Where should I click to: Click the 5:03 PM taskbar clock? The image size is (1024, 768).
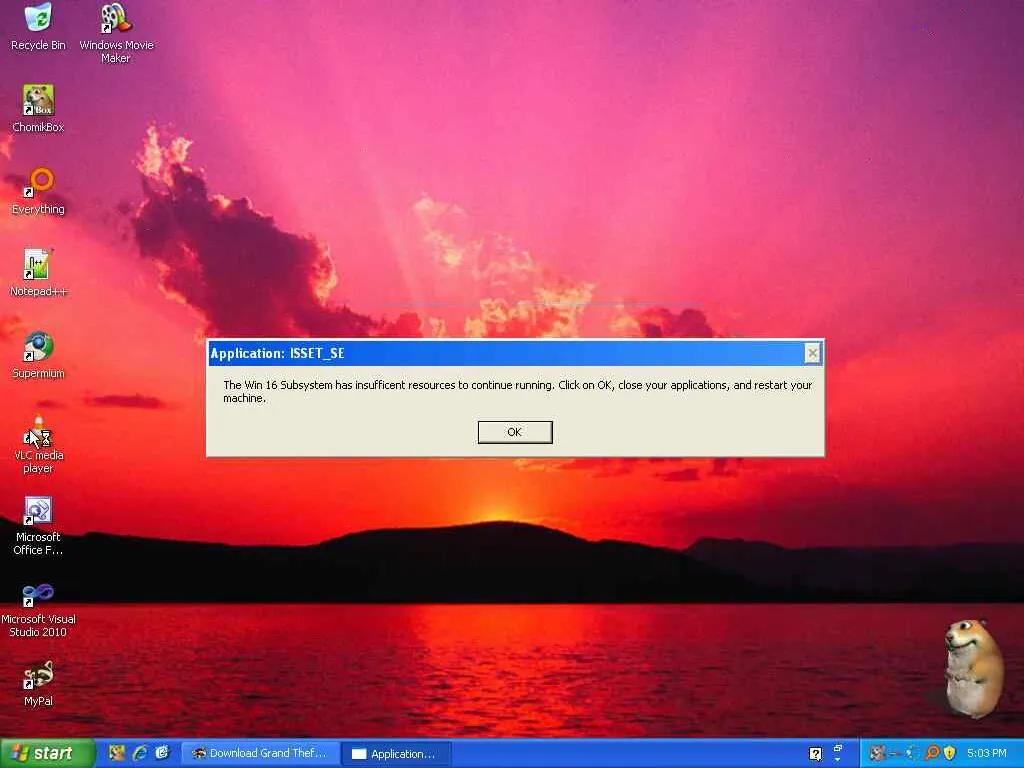pyautogui.click(x=987, y=753)
